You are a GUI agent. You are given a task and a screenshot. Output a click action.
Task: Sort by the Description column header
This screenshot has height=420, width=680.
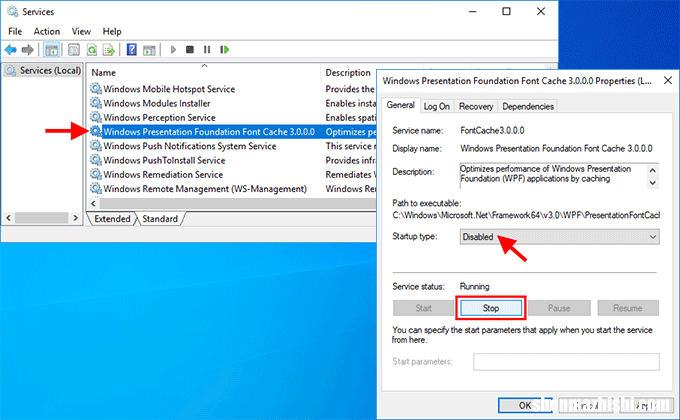click(348, 72)
